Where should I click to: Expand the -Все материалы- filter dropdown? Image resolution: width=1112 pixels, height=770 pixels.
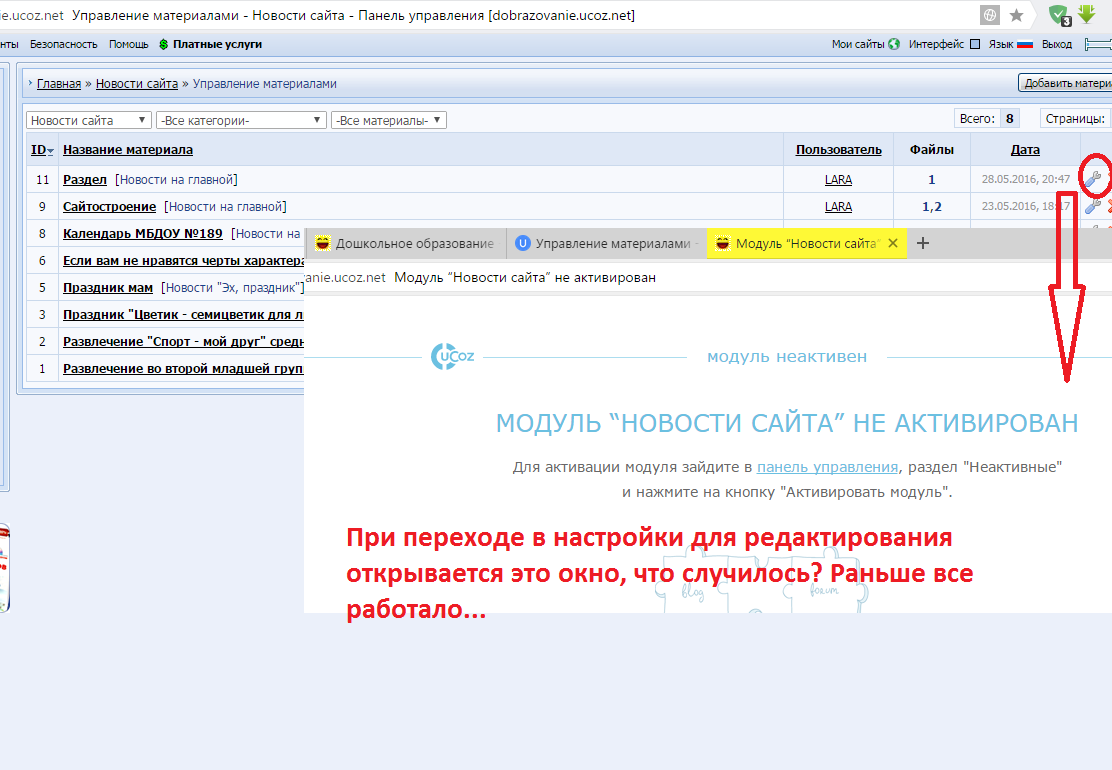tap(389, 121)
